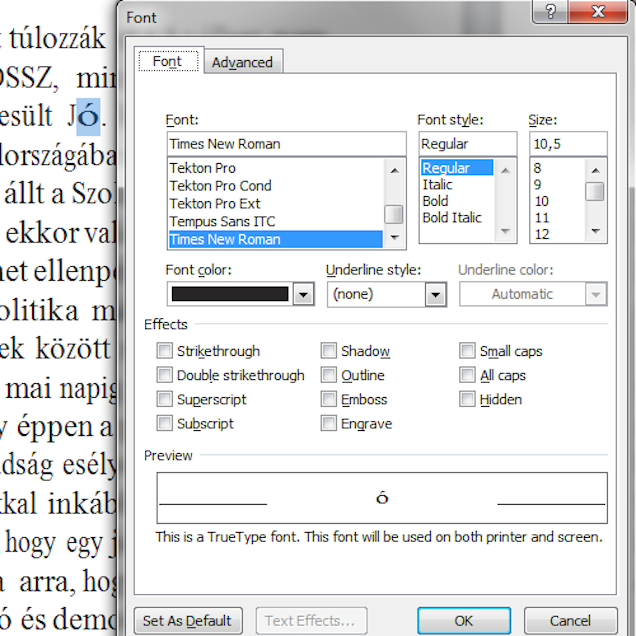Click the size list scroll down arrow
Screen dimensions: 636x636
[595, 232]
